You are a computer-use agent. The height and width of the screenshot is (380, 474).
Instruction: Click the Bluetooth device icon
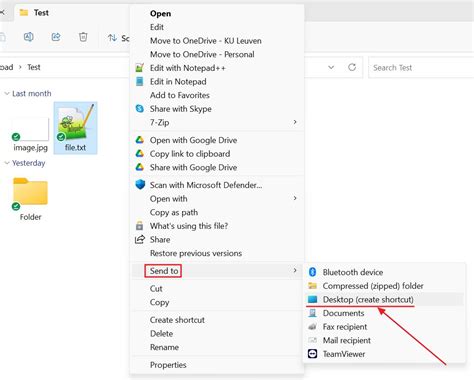click(x=312, y=272)
